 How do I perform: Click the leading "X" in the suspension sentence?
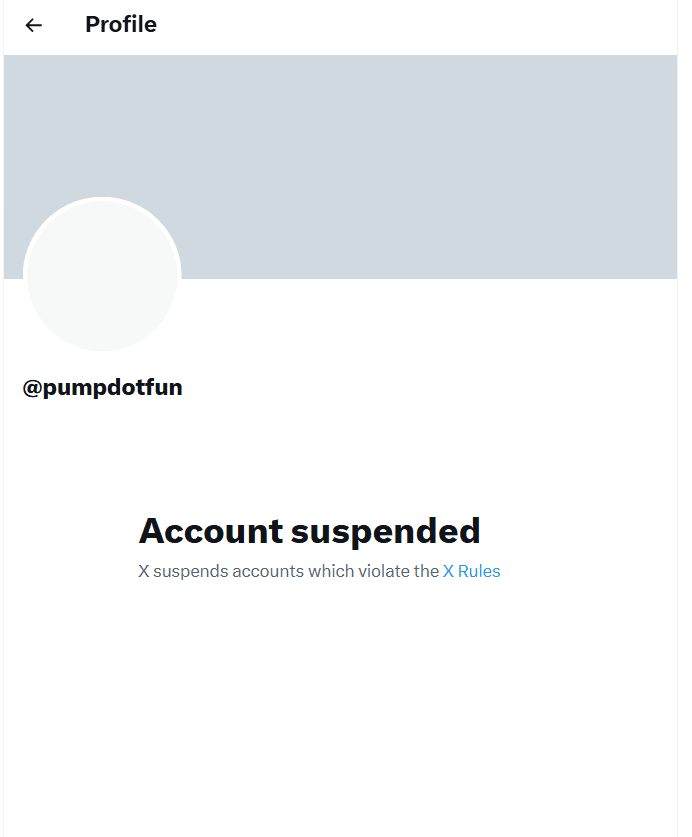143,572
